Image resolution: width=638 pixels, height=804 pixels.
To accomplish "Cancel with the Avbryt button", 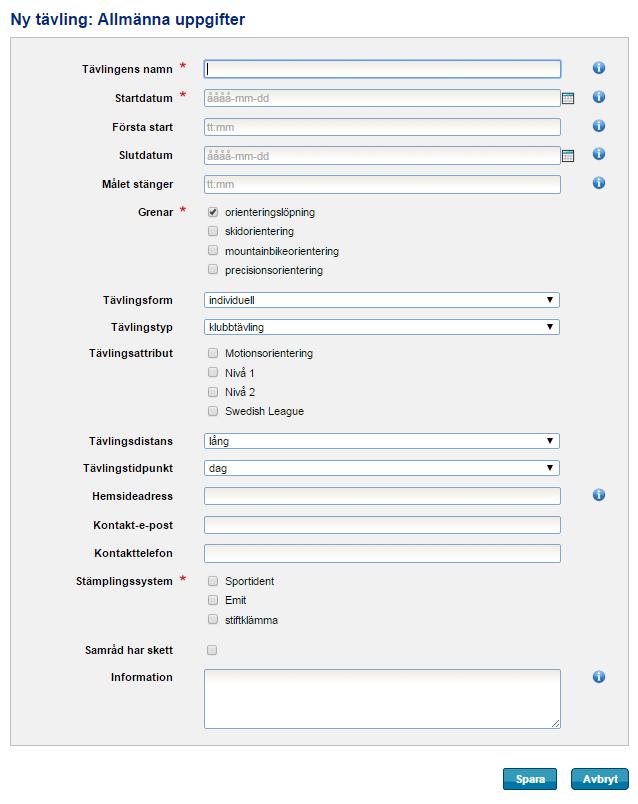I will [x=600, y=779].
